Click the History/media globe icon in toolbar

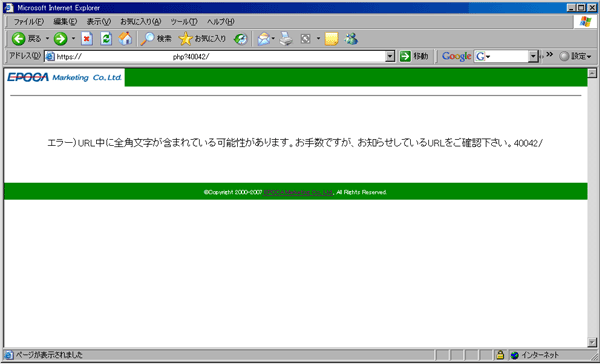[x=241, y=39]
